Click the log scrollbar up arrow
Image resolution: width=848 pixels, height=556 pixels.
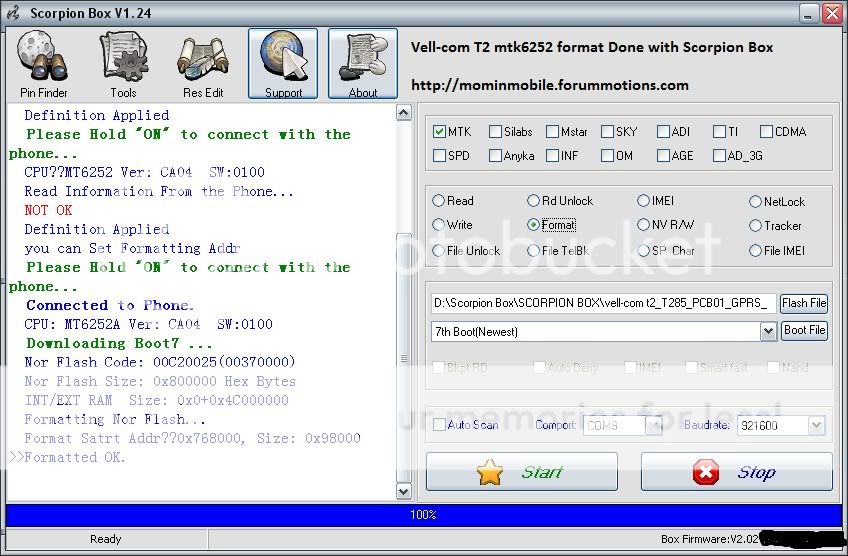click(403, 112)
